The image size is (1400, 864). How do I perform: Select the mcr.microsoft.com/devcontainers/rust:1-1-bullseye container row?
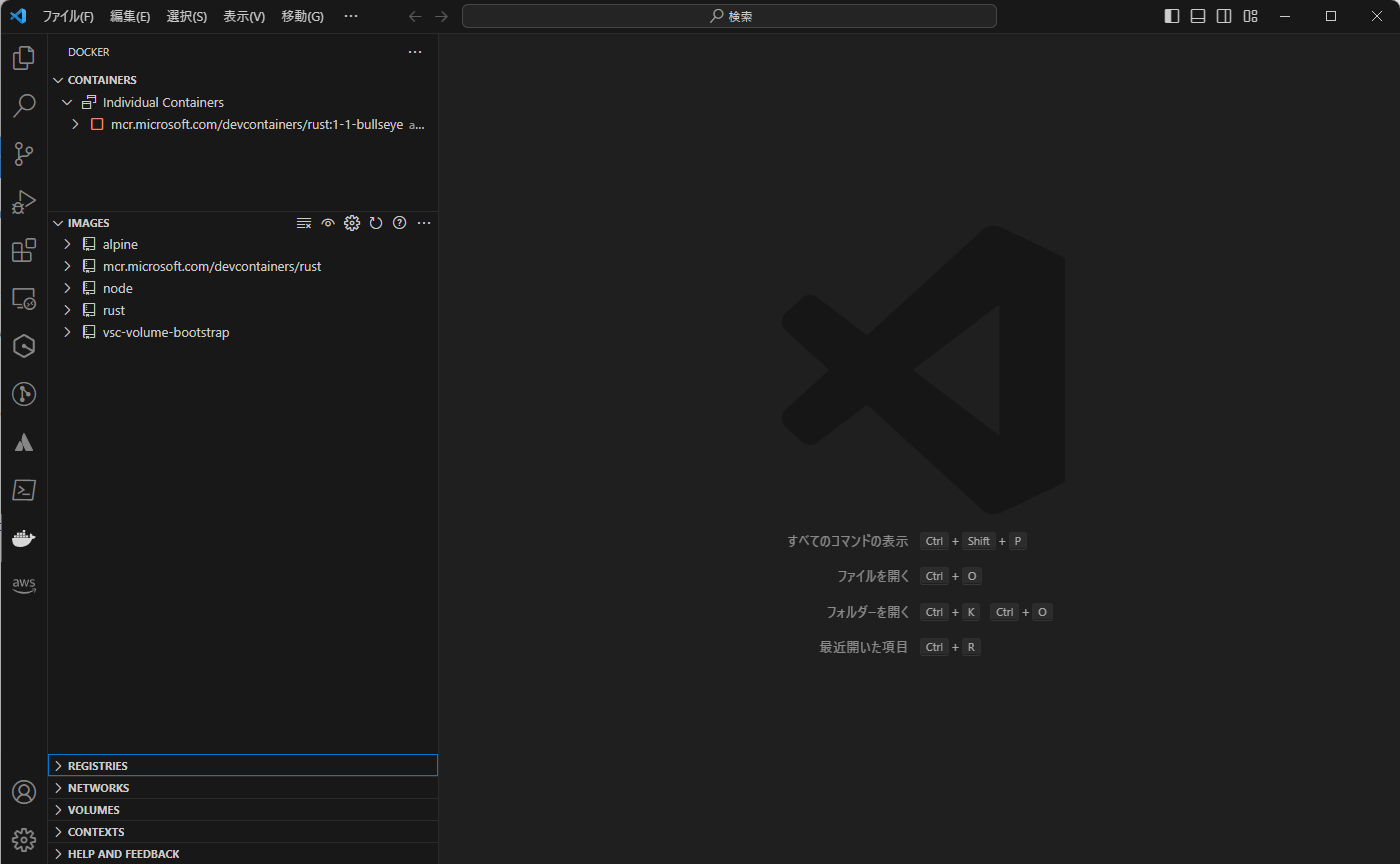pyautogui.click(x=243, y=124)
